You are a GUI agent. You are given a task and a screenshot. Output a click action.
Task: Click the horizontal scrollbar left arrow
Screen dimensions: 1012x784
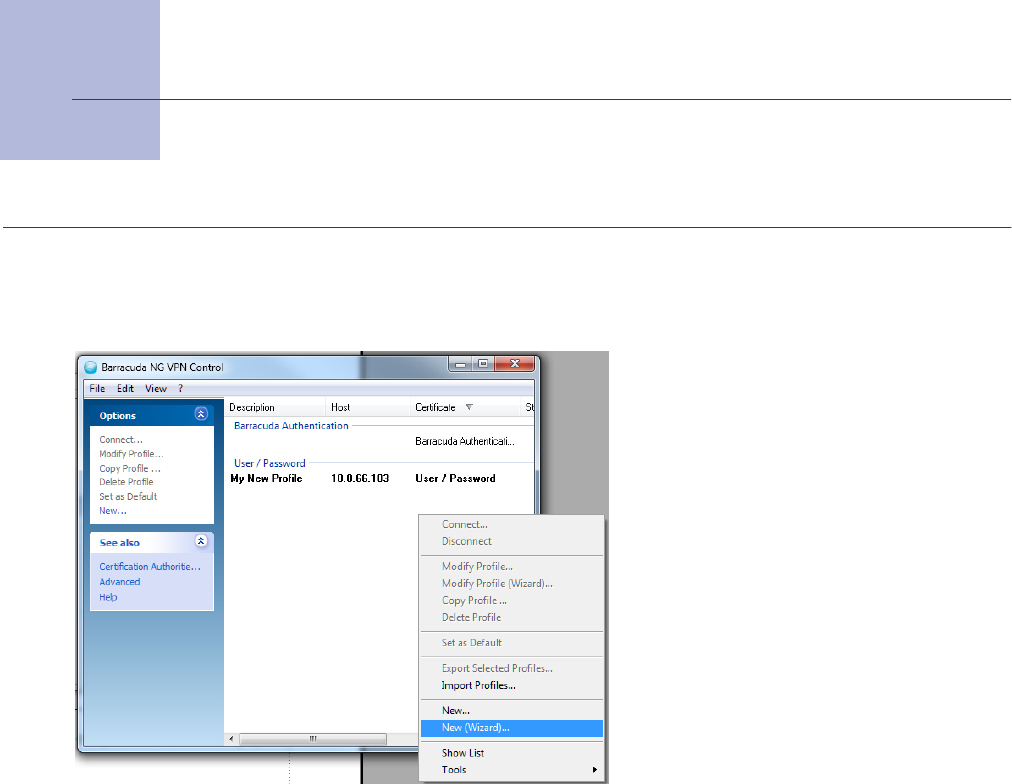(x=231, y=739)
